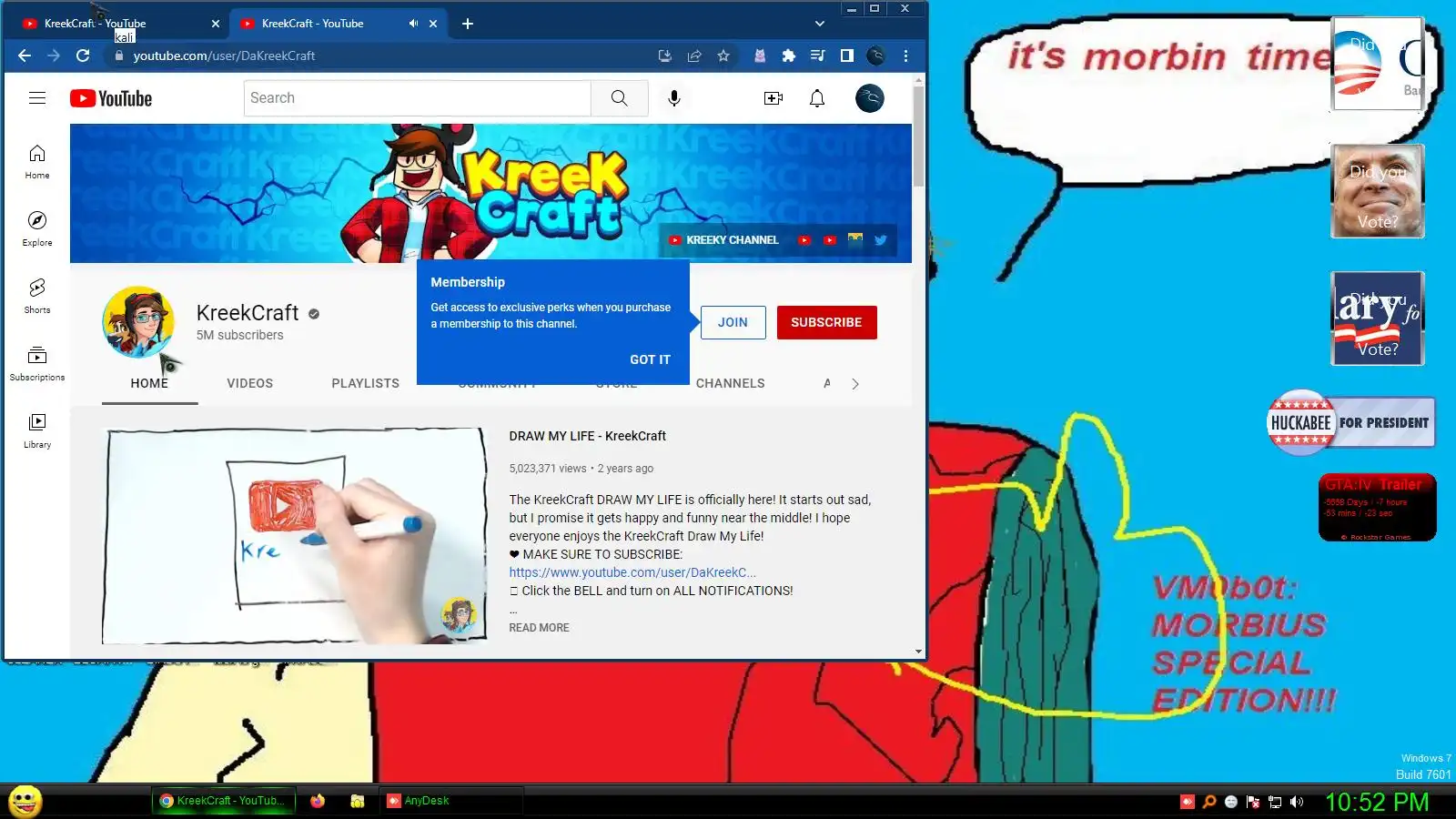
Task: Click the GTA:IV Trailer countdown gadget
Action: [x=1378, y=508]
